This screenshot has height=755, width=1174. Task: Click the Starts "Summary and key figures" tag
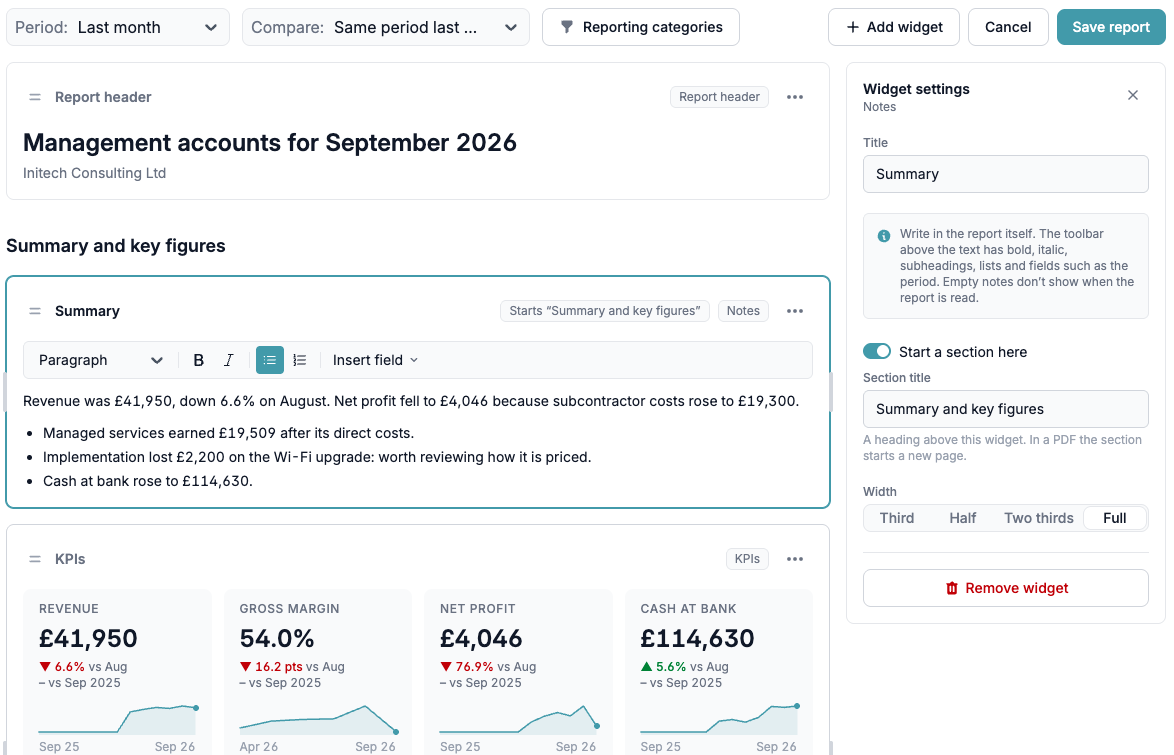605,311
